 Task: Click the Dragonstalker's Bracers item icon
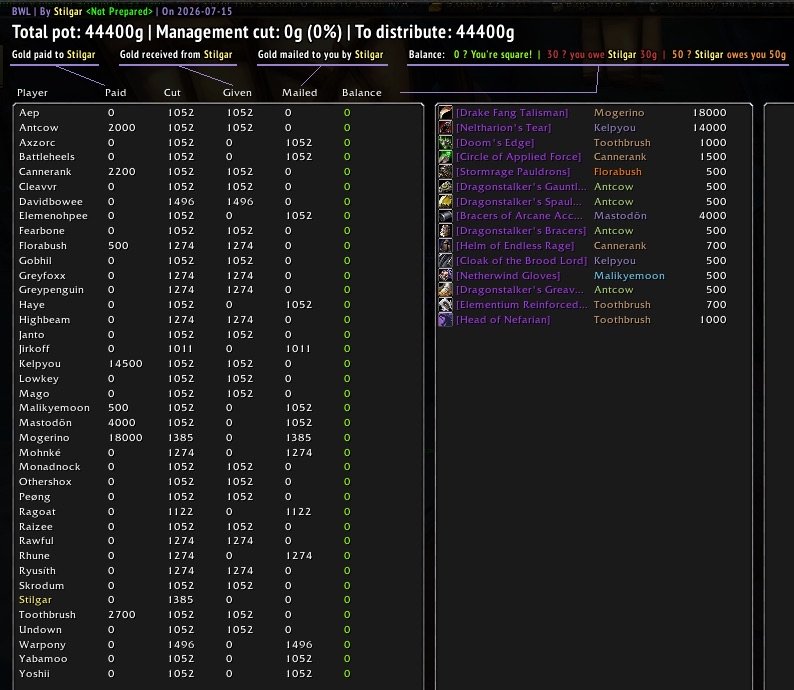pos(446,231)
